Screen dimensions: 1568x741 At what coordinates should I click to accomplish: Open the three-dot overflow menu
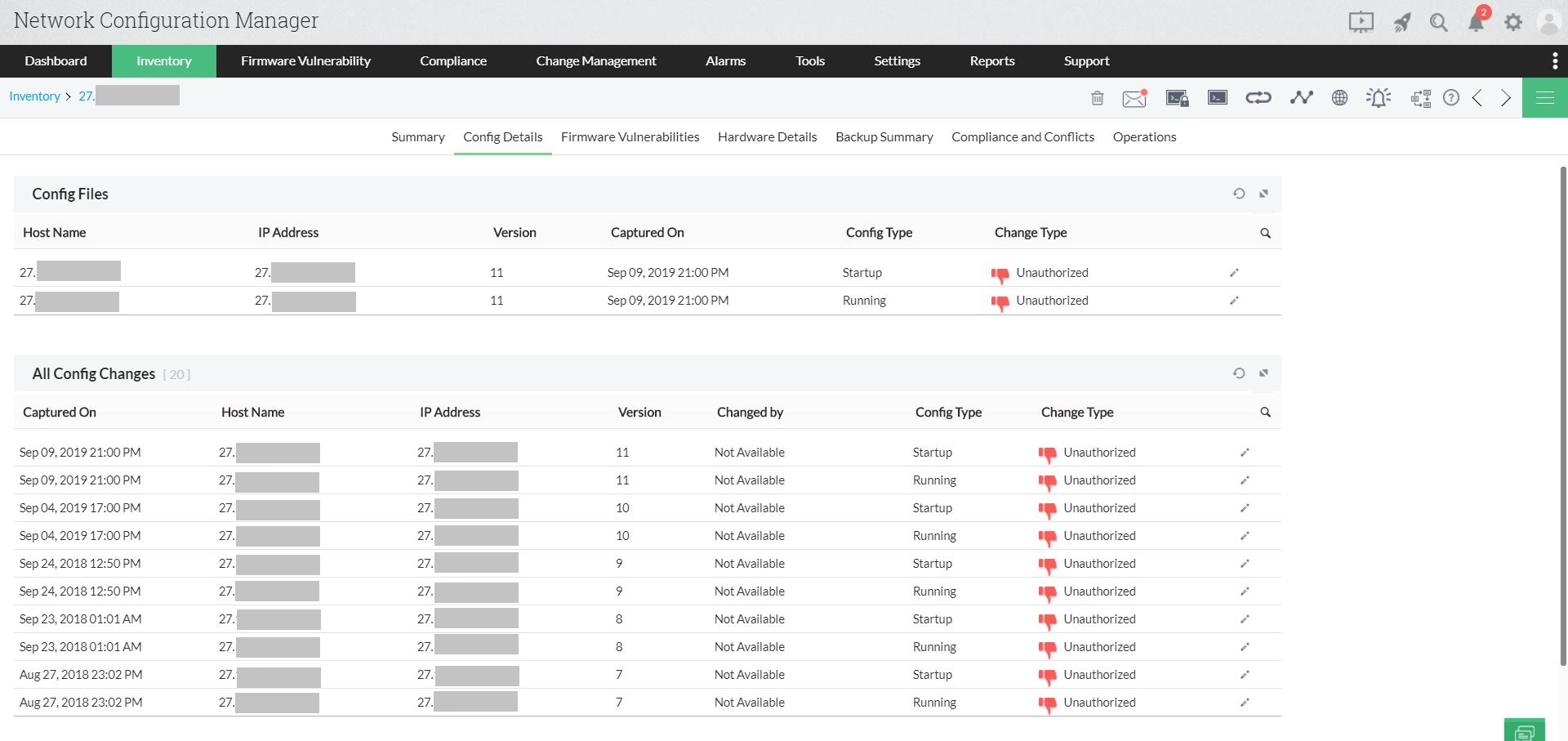(1554, 61)
